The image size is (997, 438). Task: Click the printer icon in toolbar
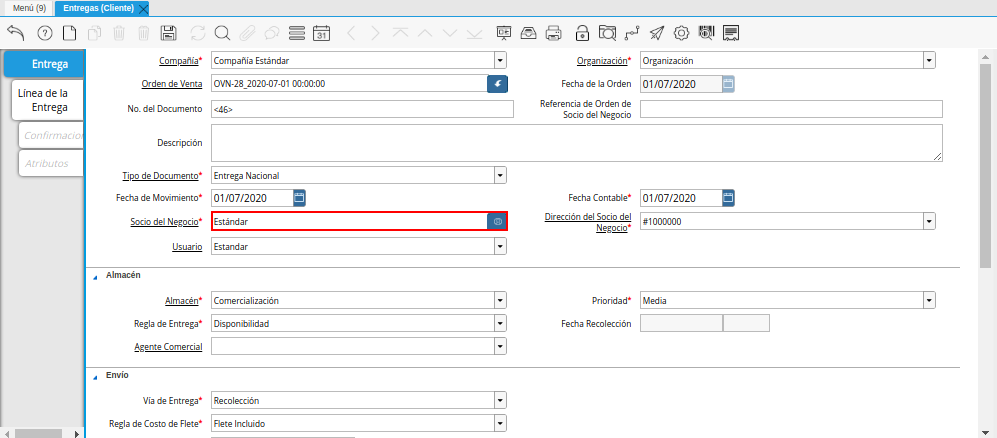coord(555,33)
